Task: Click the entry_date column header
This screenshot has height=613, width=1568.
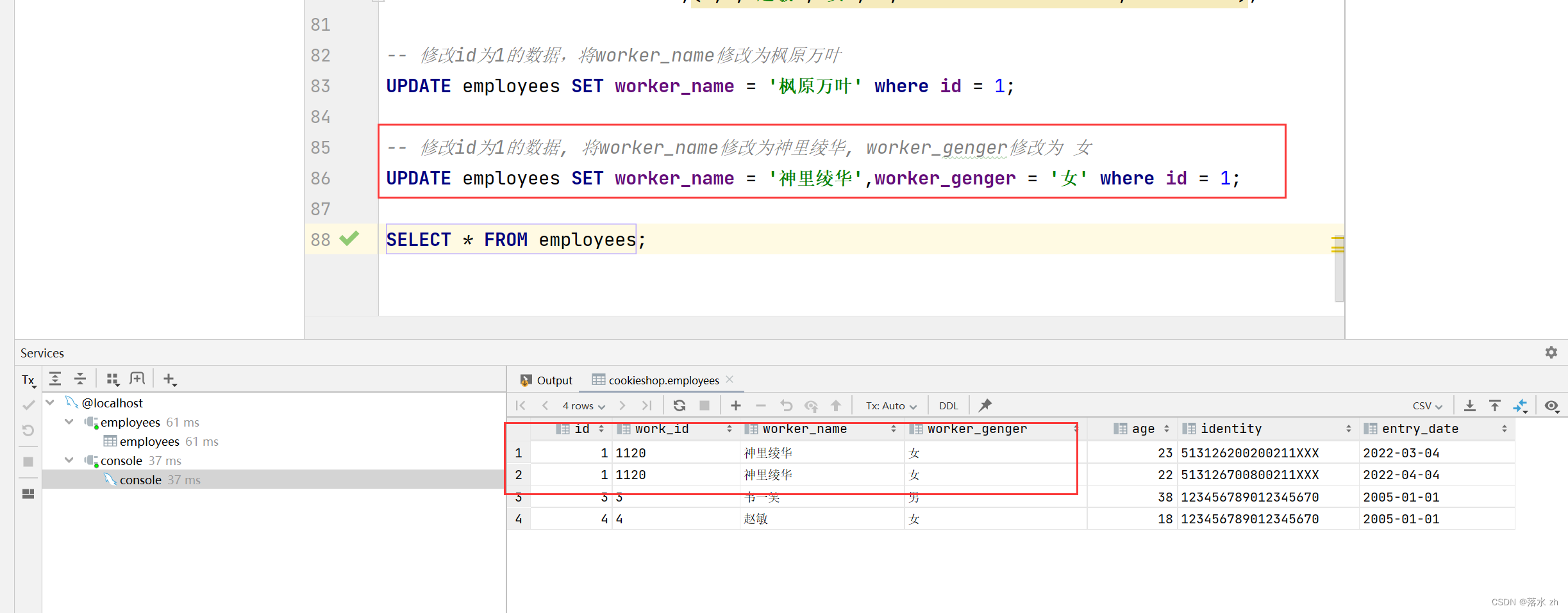Action: [1436, 429]
